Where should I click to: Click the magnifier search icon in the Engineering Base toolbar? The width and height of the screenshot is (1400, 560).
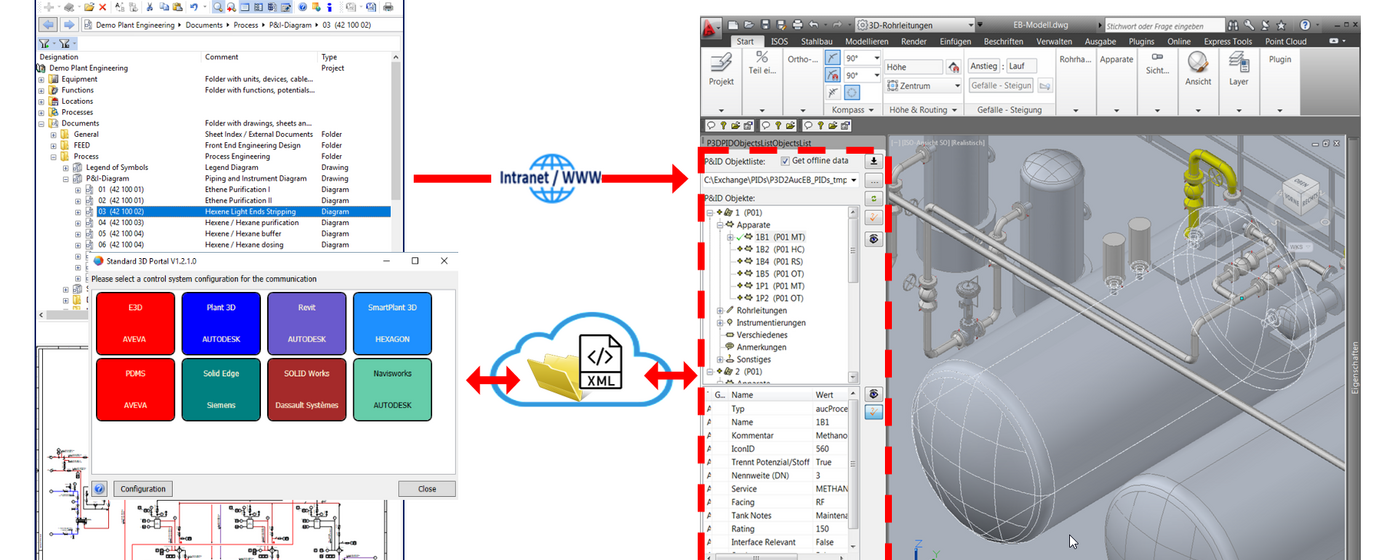(x=218, y=7)
